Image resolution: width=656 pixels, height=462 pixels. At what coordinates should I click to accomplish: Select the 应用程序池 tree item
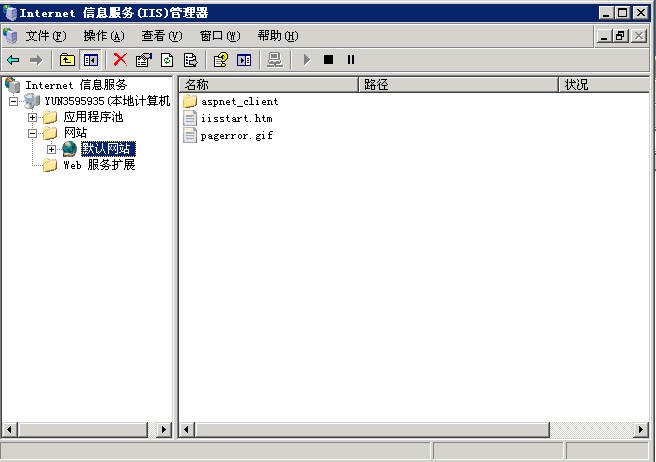coord(93,117)
